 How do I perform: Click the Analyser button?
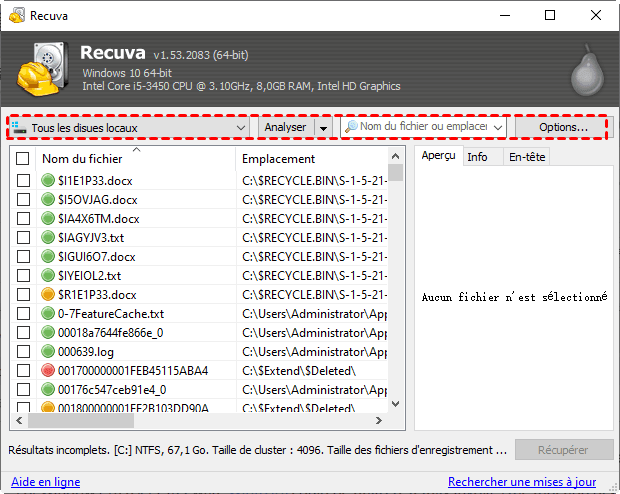click(x=285, y=127)
